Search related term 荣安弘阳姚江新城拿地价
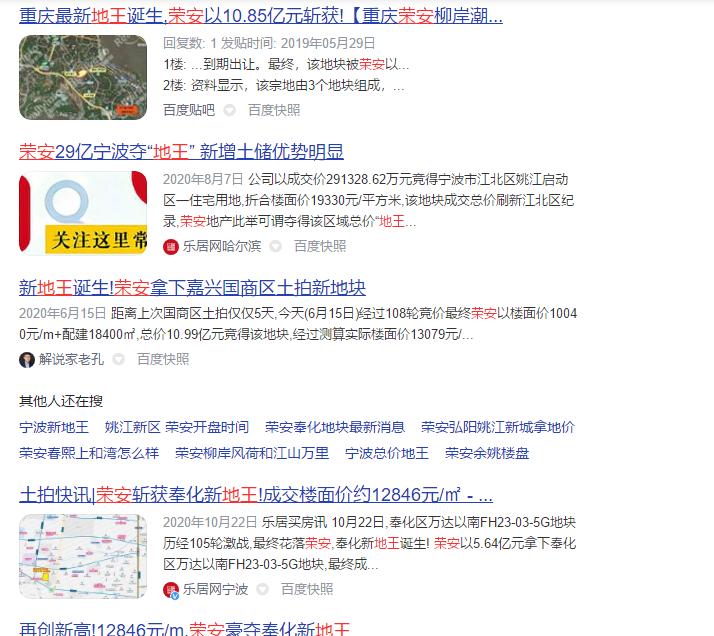The width and height of the screenshot is (714, 636). click(498, 427)
